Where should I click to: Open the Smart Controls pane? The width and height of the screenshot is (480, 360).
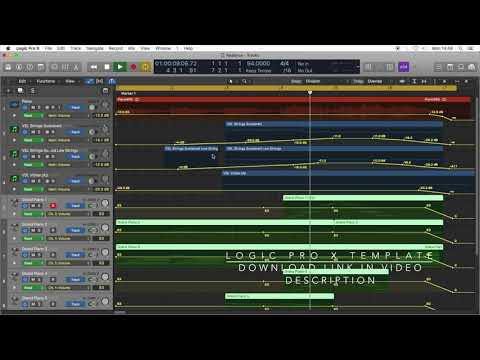click(54, 67)
